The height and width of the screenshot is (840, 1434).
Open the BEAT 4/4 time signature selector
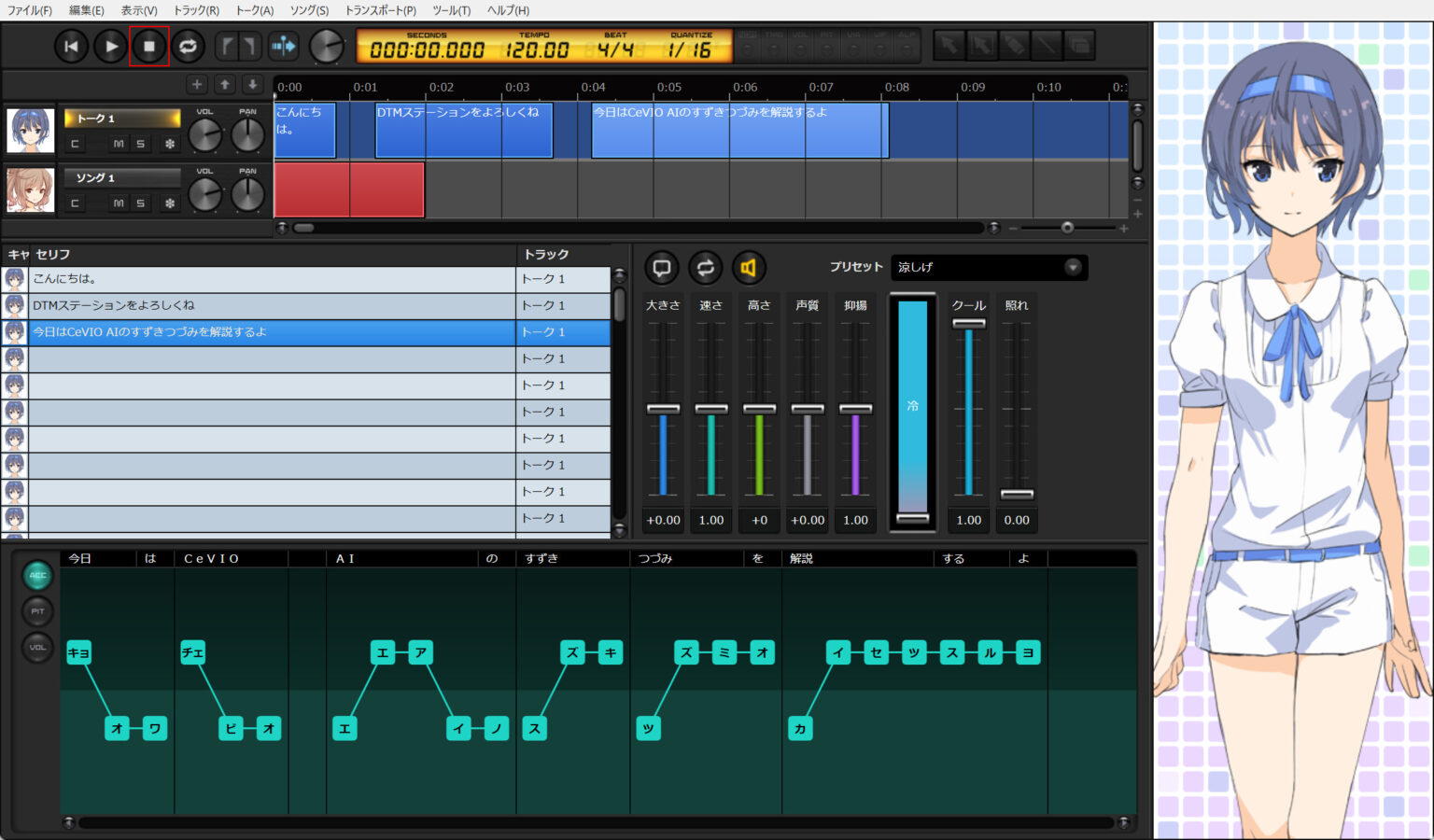[615, 49]
